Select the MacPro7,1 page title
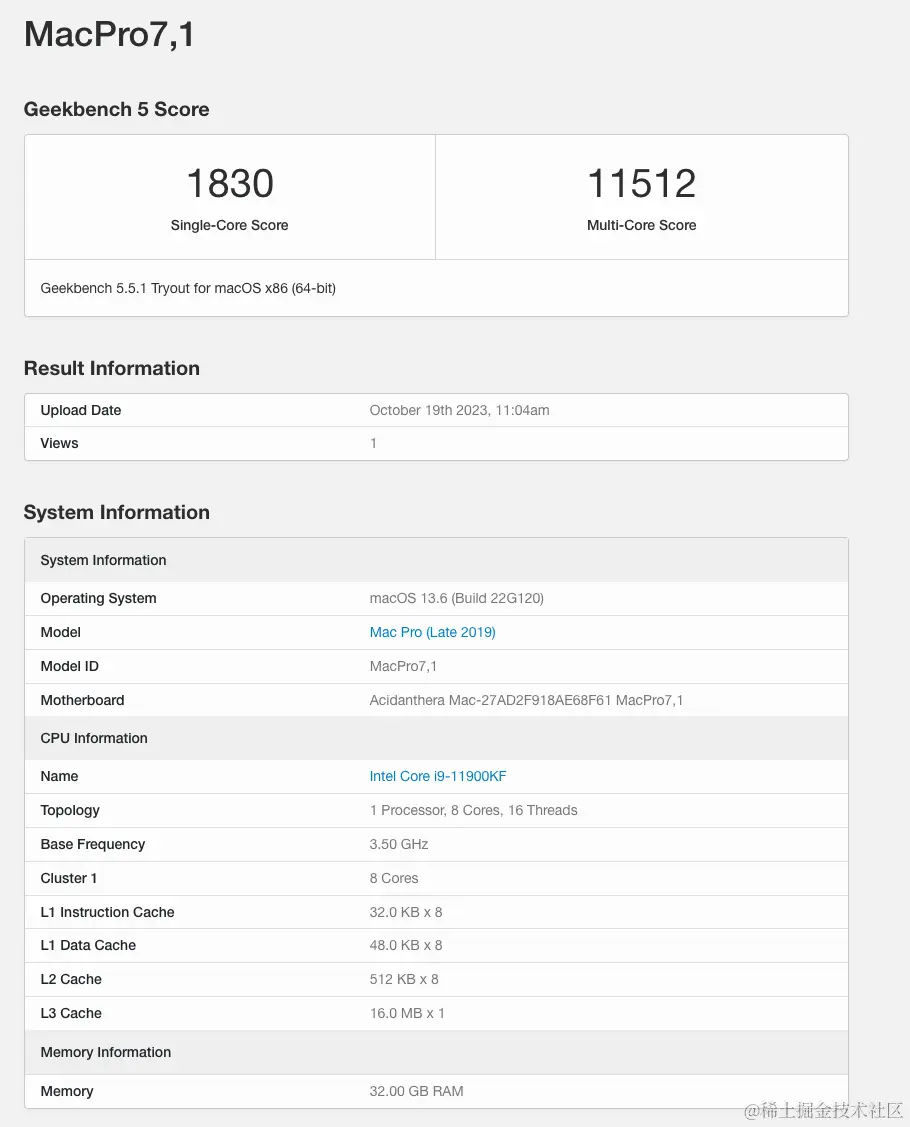This screenshot has width=910, height=1127. (x=109, y=34)
